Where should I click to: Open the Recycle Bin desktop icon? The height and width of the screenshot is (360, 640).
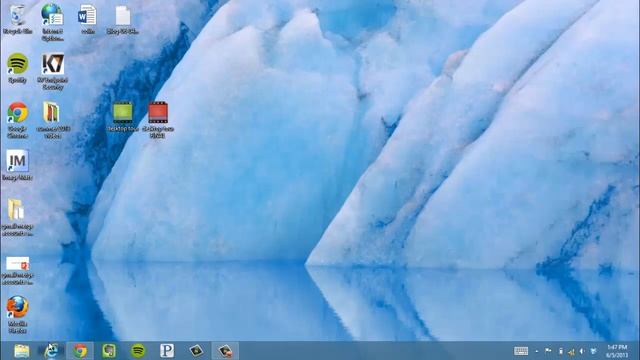pyautogui.click(x=17, y=19)
